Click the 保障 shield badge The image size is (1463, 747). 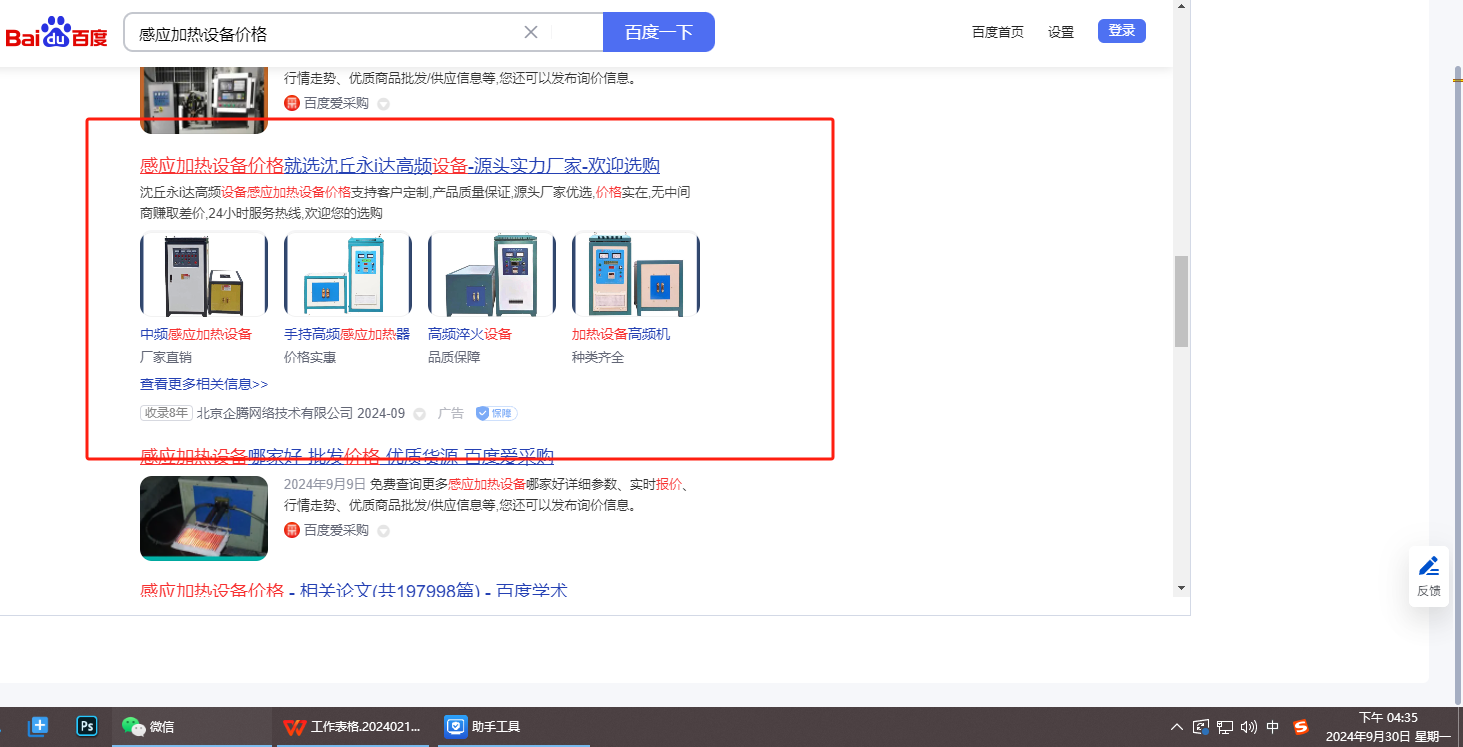(496, 413)
